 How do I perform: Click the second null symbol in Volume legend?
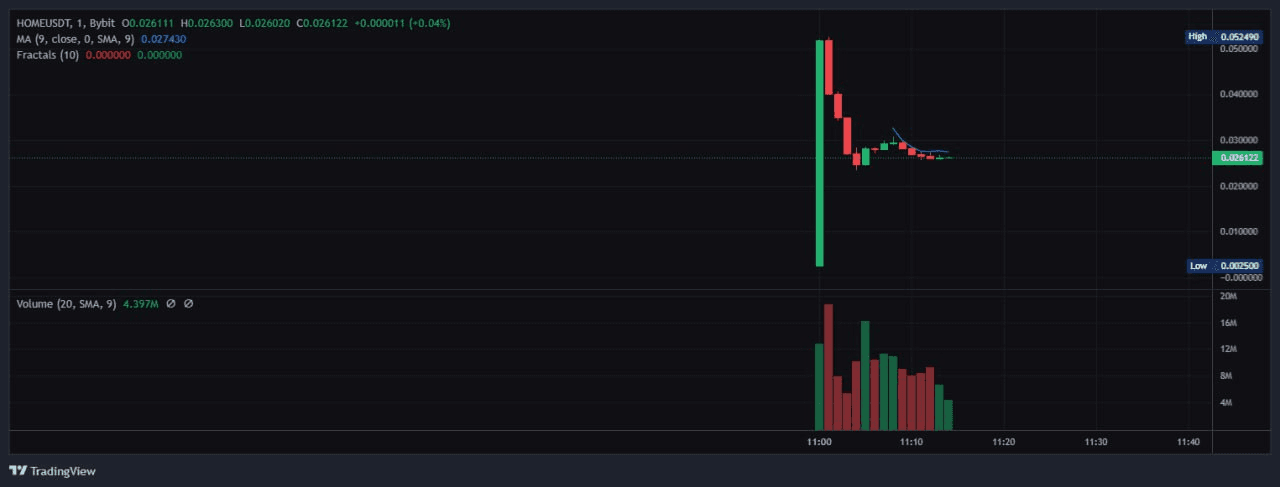pyautogui.click(x=188, y=303)
